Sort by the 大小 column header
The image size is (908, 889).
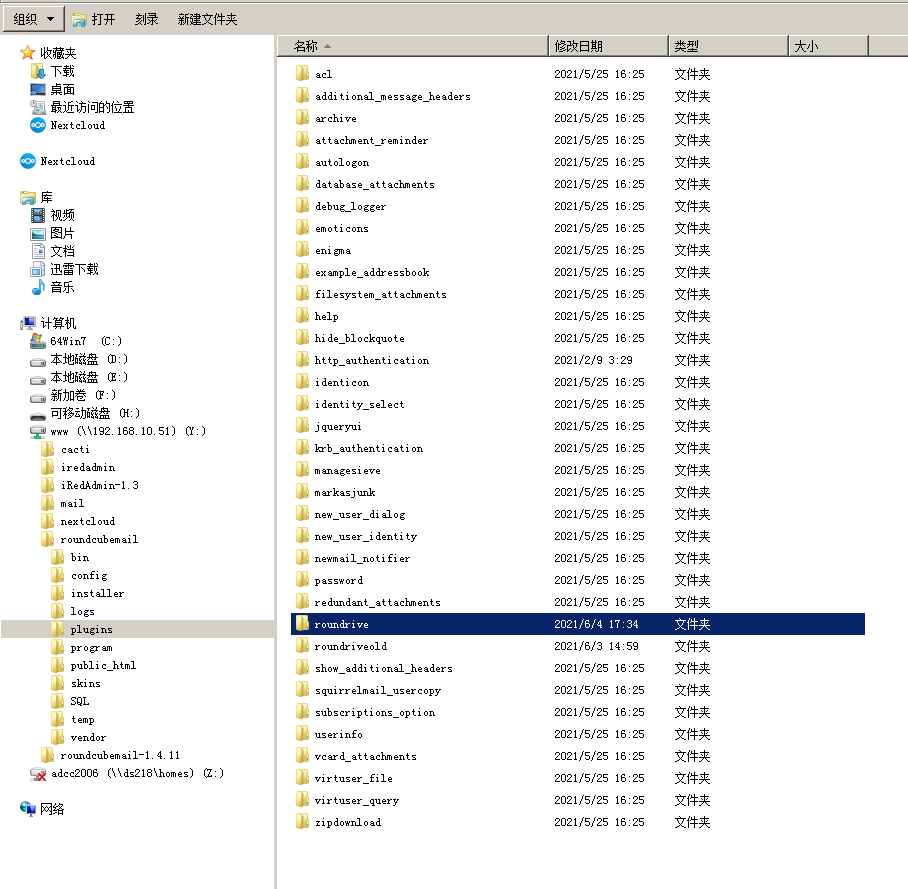point(828,46)
